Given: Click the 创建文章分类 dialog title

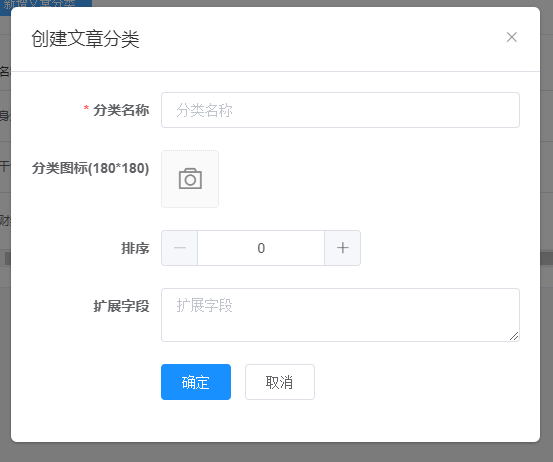Looking at the screenshot, I should point(85,38).
